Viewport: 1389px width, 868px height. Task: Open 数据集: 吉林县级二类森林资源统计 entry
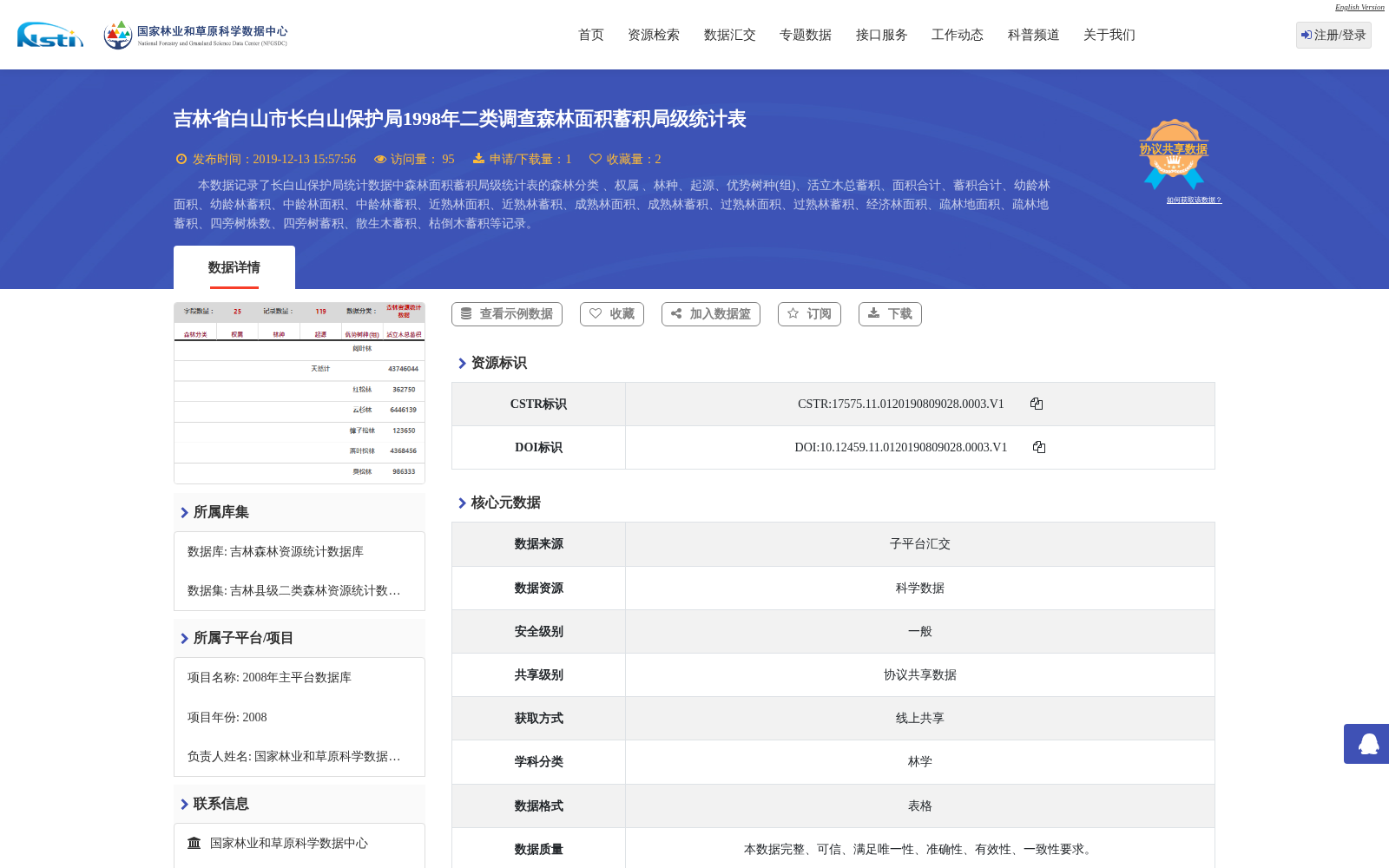pos(293,590)
